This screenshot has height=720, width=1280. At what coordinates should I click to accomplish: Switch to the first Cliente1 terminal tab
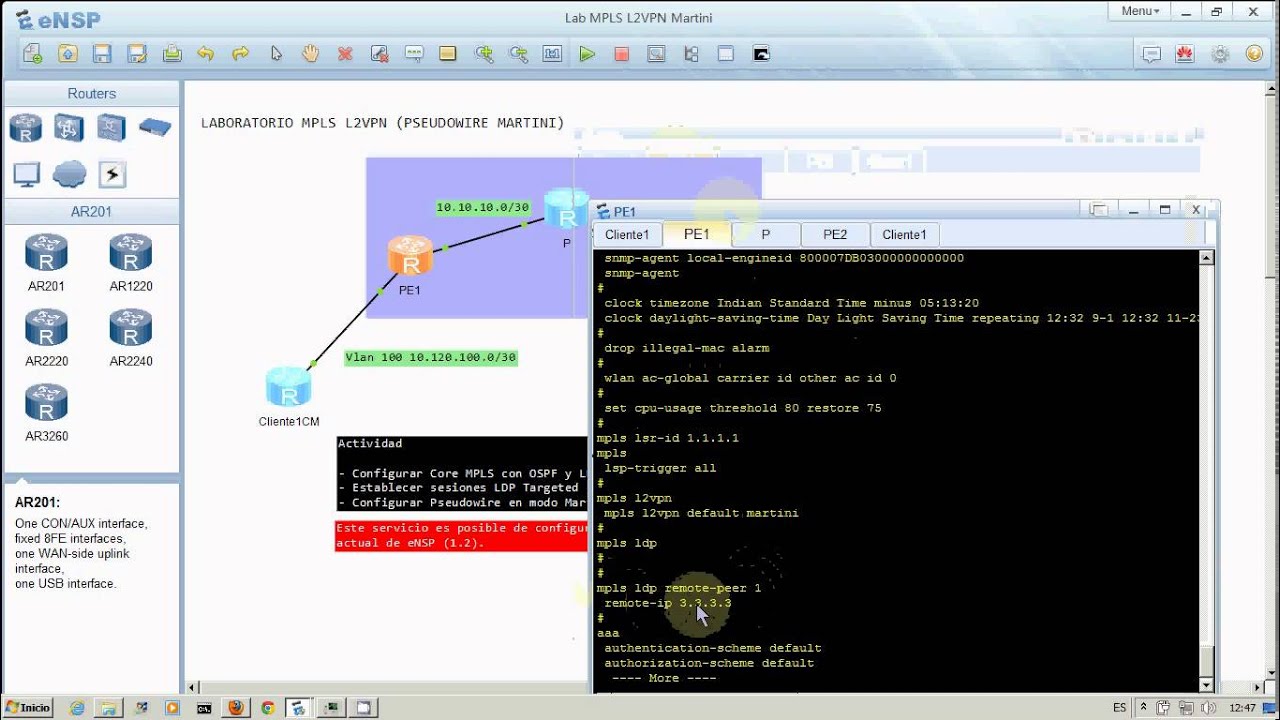point(627,235)
